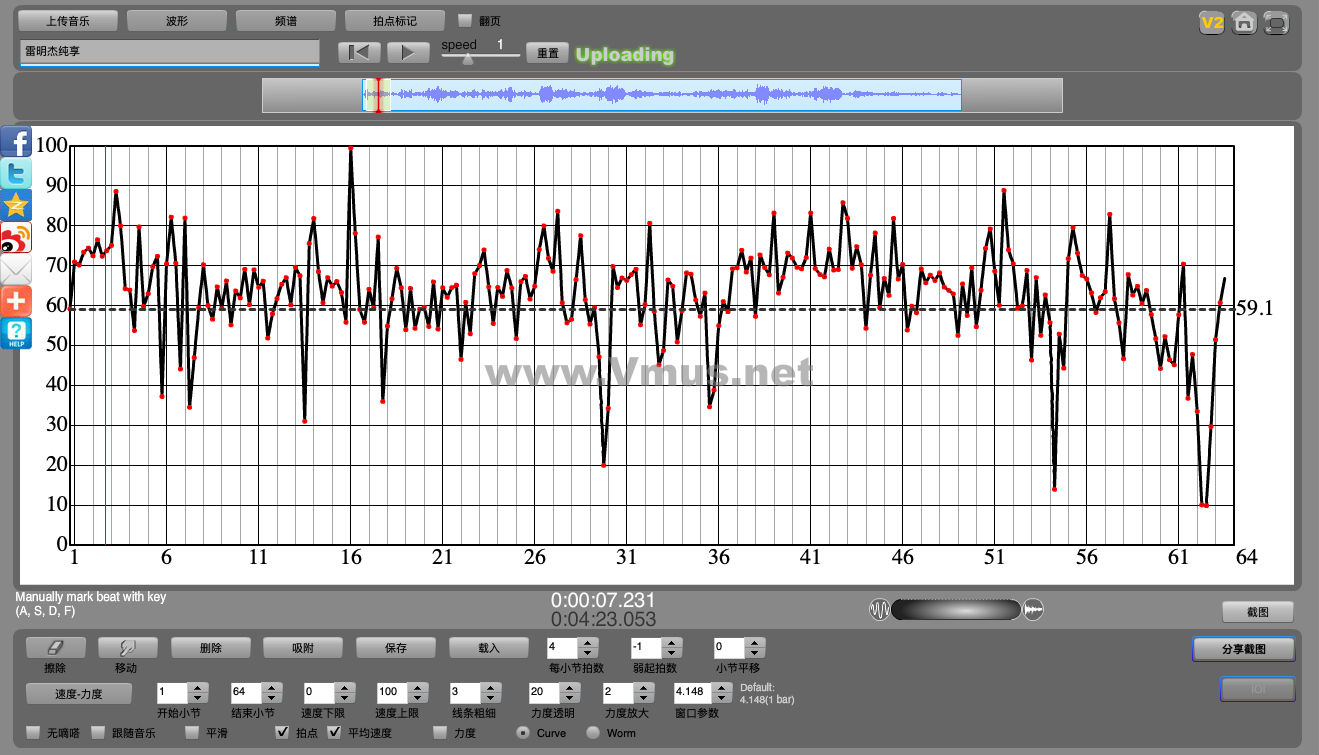Image resolution: width=1319 pixels, height=755 pixels.
Task: Decrease 结束小节 value with the down arrow
Action: click(x=271, y=697)
